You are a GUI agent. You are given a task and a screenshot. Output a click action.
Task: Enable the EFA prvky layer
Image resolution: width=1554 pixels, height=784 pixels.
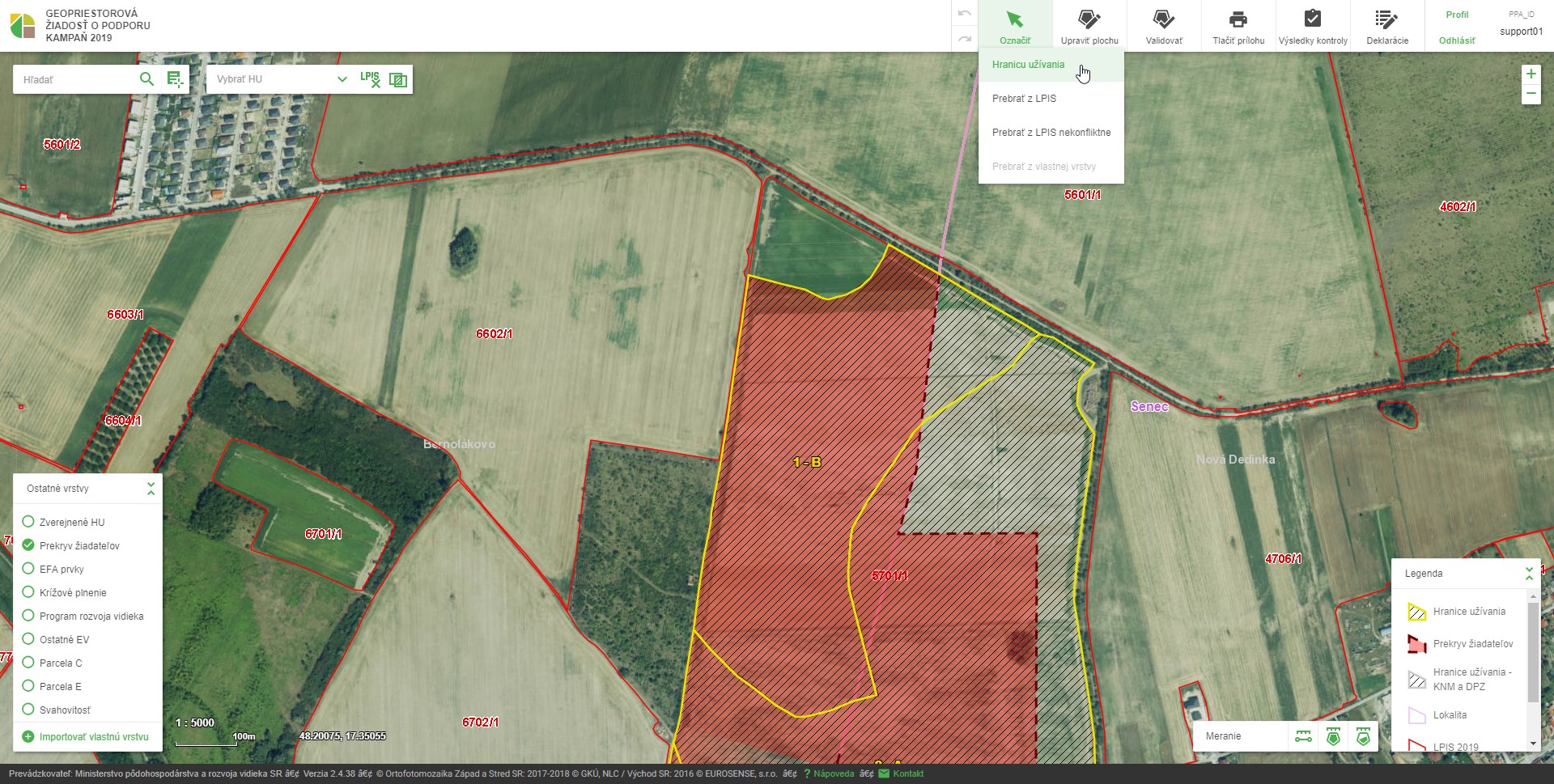[x=28, y=569]
